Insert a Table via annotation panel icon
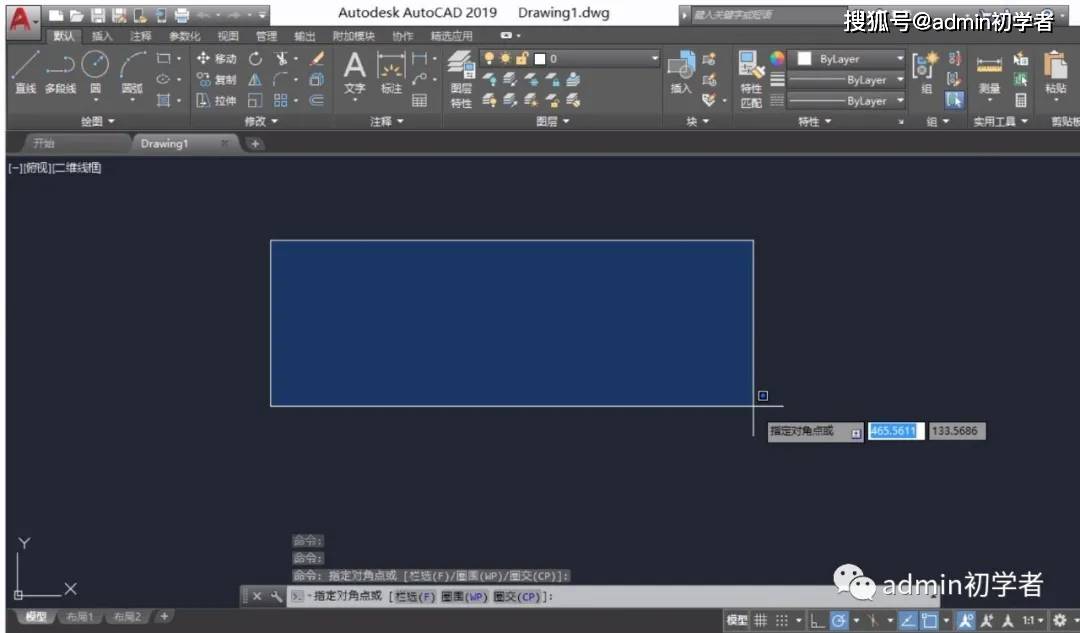Screen dimensions: 1080x633 419,101
